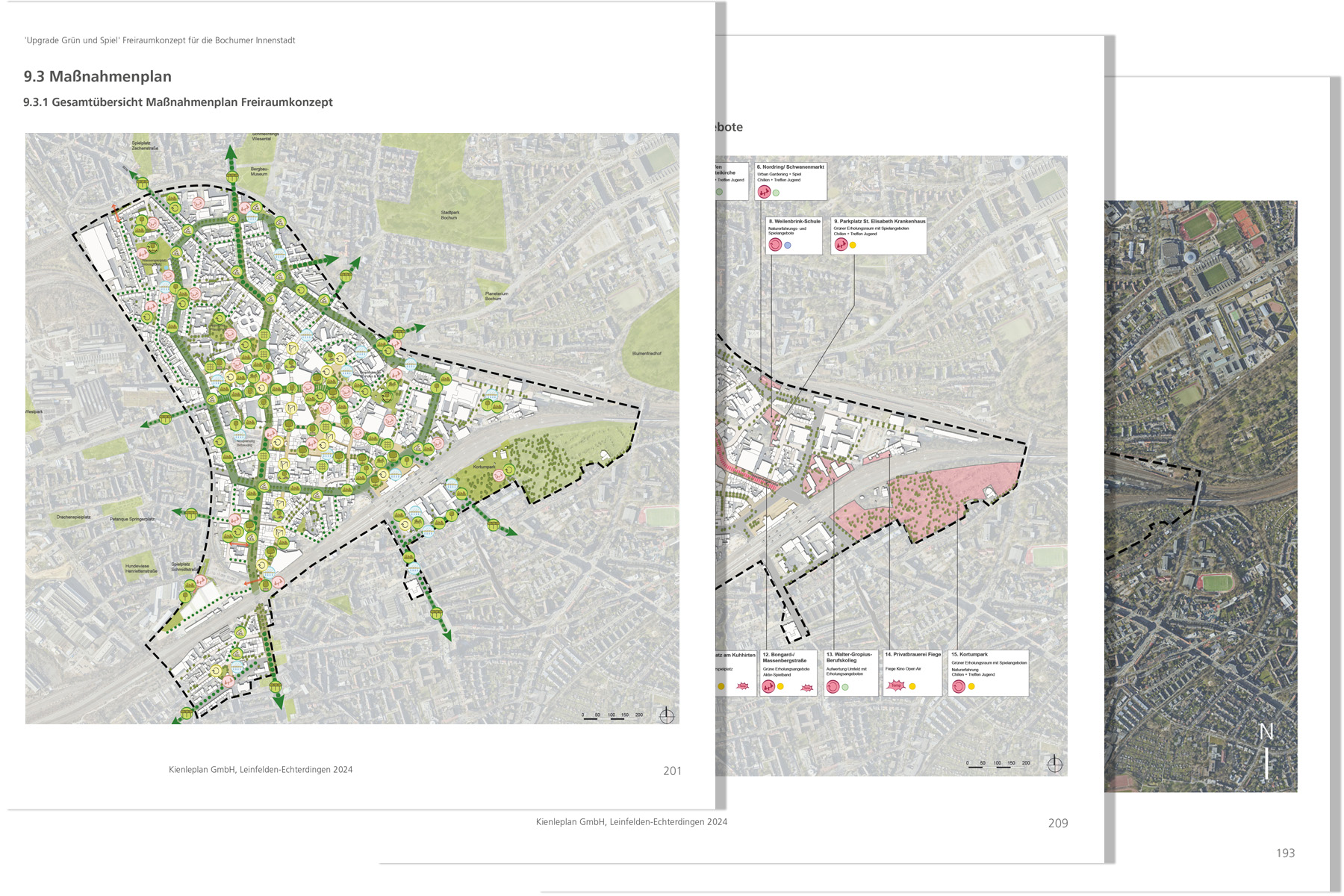
Task: Click the scale bar on the page 201 map
Action: 612,716
